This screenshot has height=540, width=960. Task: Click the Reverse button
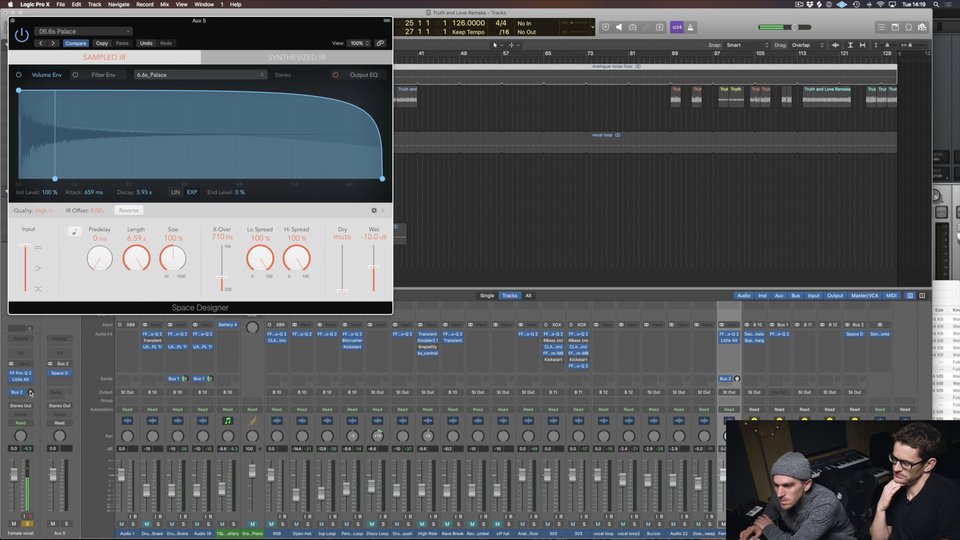click(x=129, y=211)
